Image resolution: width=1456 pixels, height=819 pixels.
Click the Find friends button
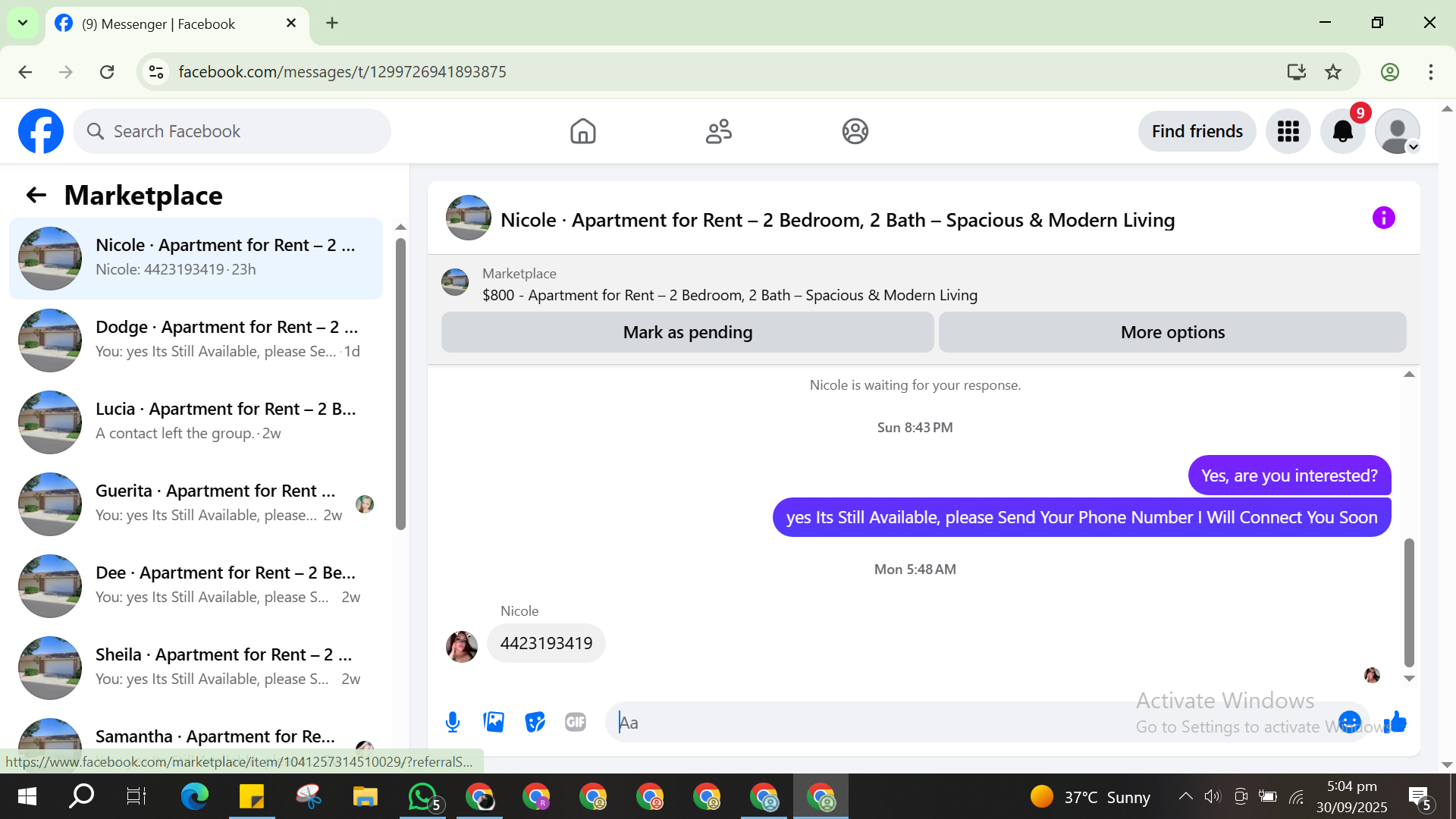[x=1197, y=131]
